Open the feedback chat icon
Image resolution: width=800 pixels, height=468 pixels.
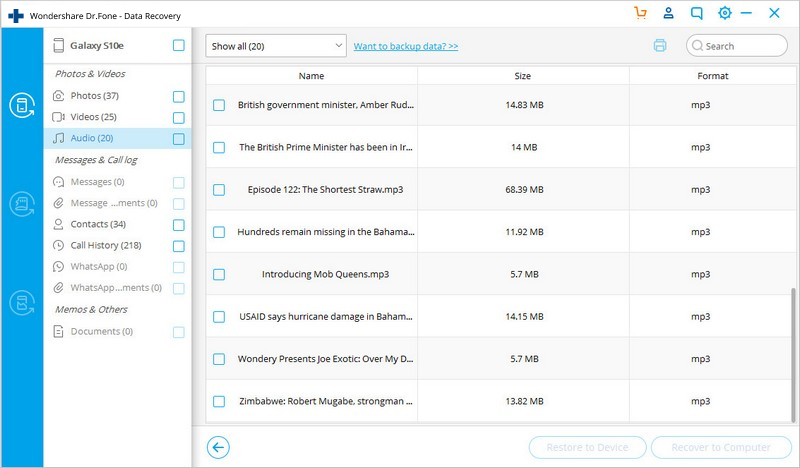(696, 13)
